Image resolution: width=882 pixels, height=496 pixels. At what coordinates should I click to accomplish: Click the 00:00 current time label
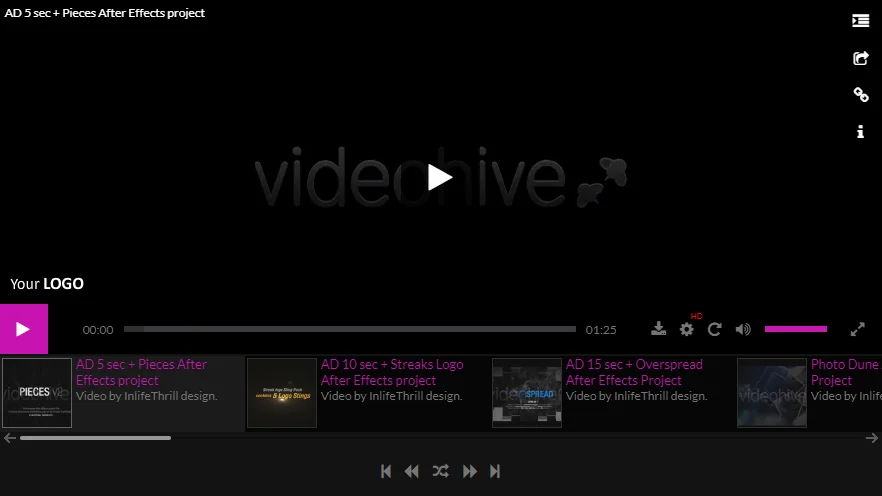98,330
